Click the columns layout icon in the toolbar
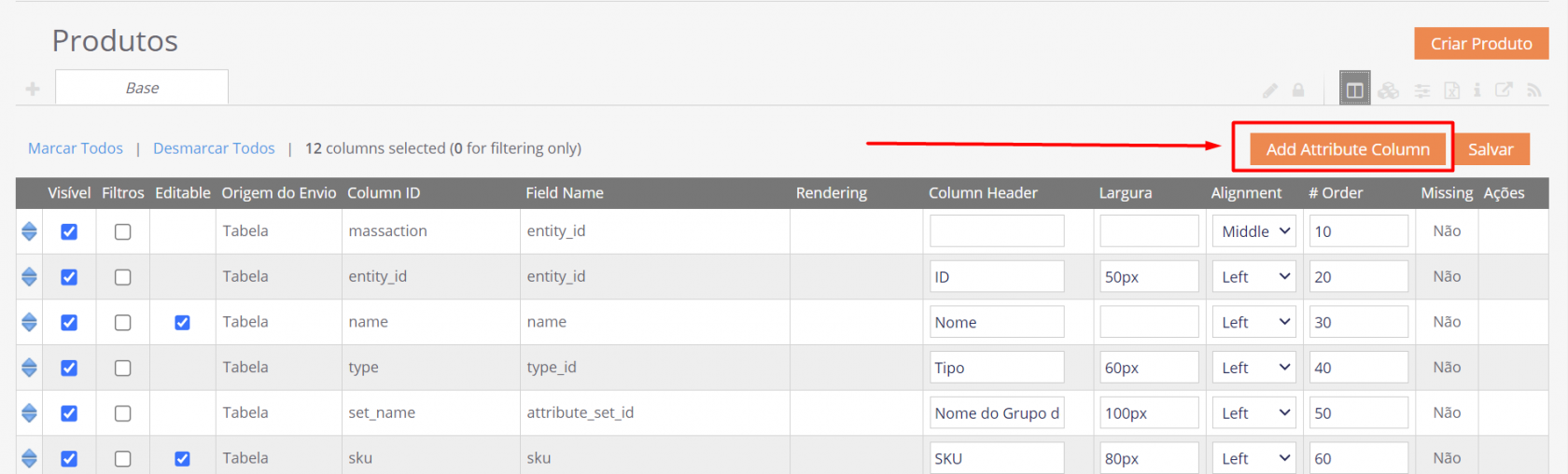This screenshot has width=1568, height=474. (x=1354, y=90)
